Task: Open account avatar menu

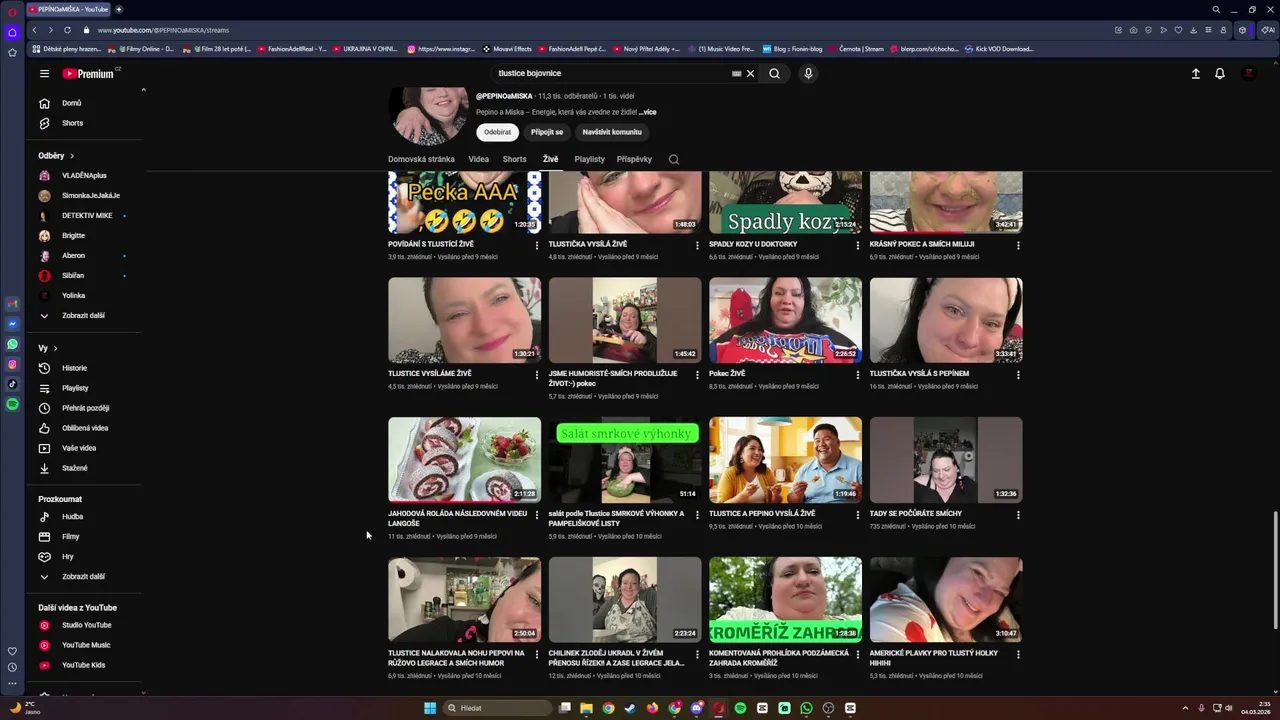Action: pos(1248,73)
